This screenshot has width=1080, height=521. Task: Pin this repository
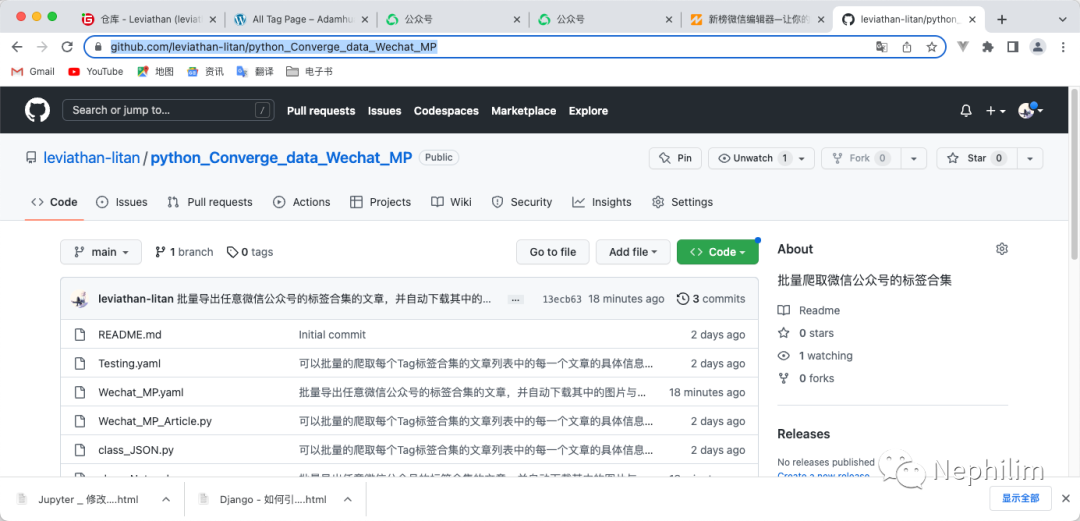point(675,158)
